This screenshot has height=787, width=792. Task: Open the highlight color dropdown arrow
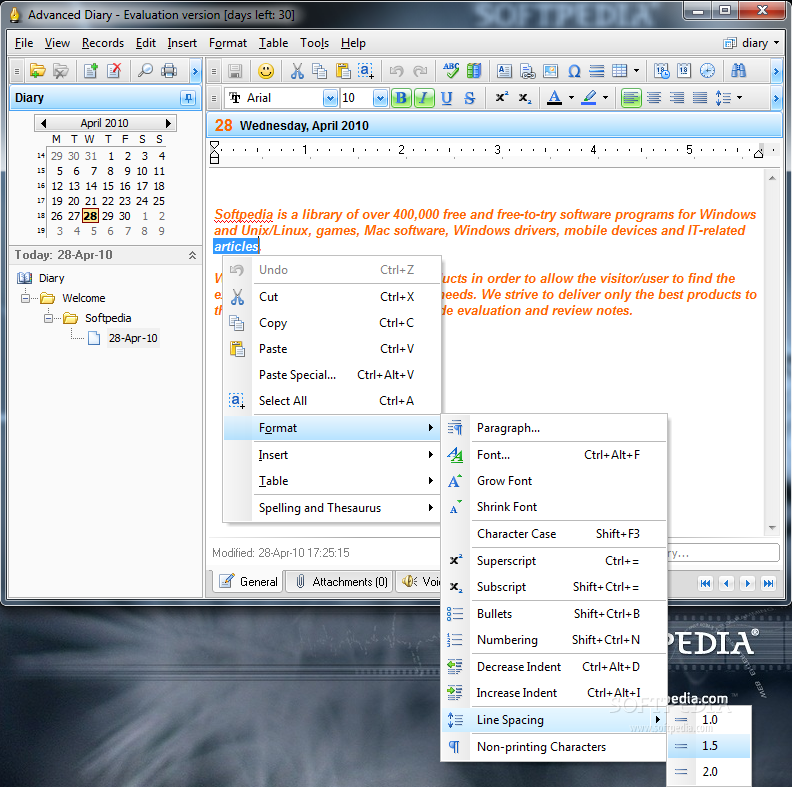click(605, 97)
